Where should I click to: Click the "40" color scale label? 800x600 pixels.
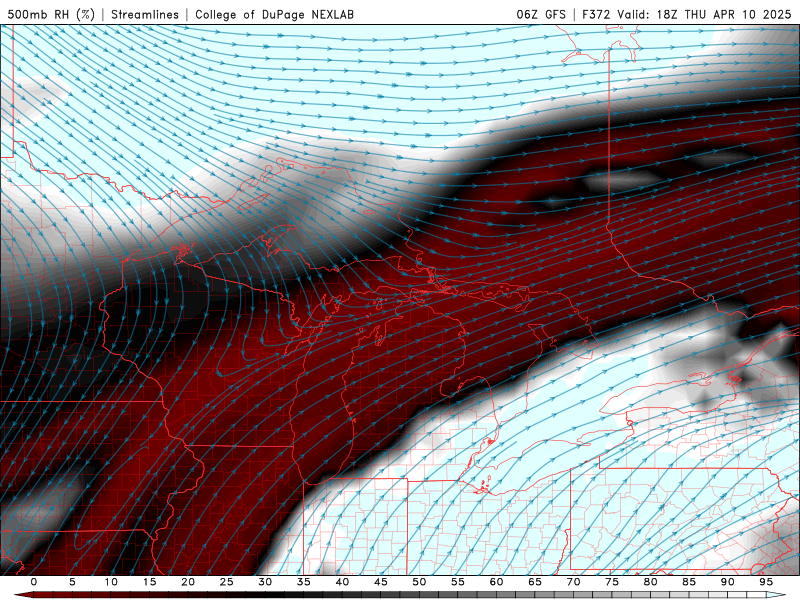pos(342,582)
